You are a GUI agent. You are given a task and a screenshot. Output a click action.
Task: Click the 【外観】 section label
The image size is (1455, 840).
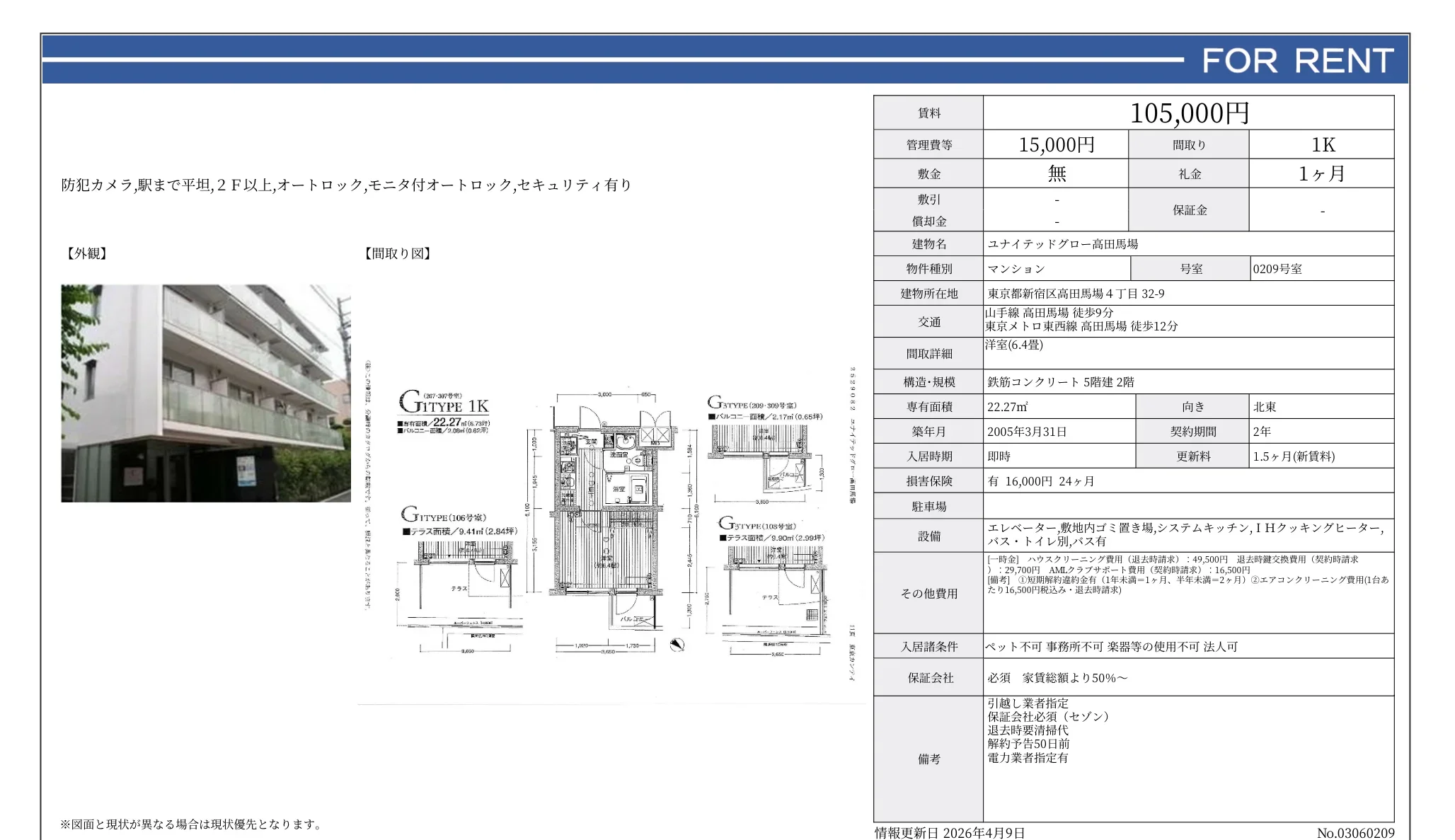[86, 253]
